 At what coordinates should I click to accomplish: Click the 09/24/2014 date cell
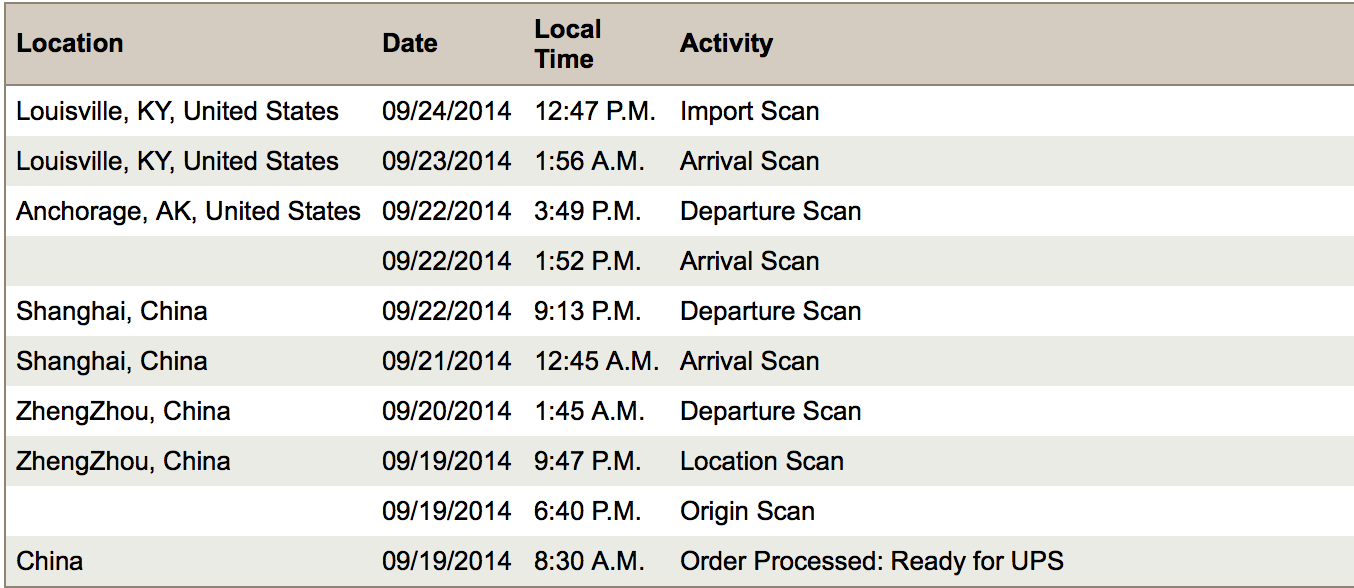(x=446, y=111)
